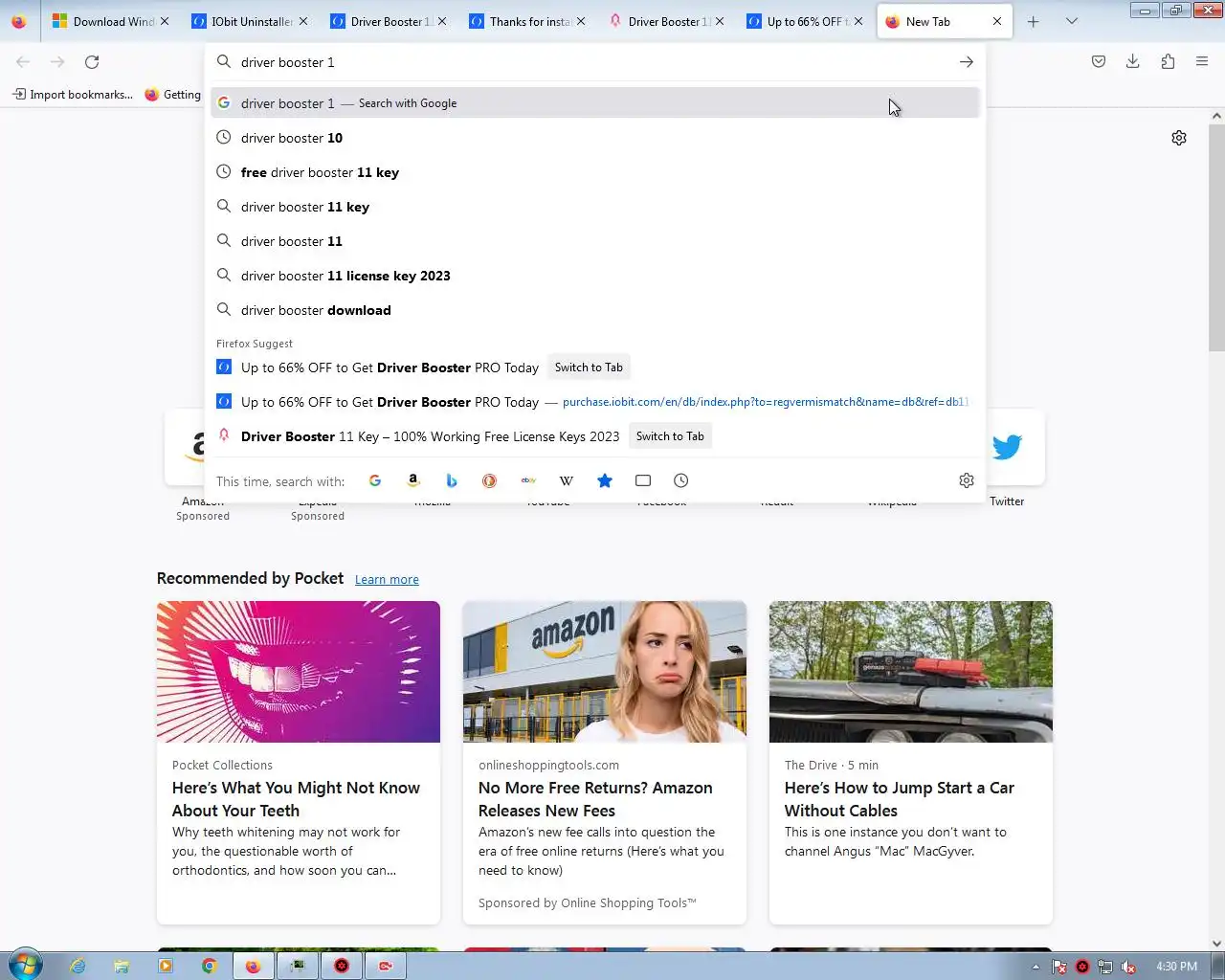Open the Extensions puzzle icon

click(1168, 62)
